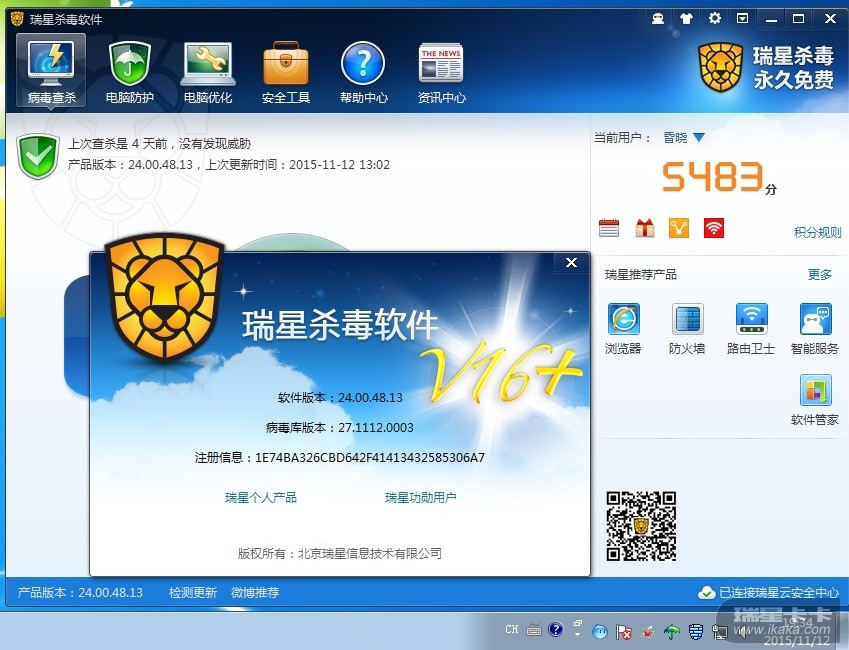Screen dimensions: 849x650
Task: Click the copyright 北京瑞星信息技术有限公司 text
Action: pyautogui.click(x=340, y=554)
